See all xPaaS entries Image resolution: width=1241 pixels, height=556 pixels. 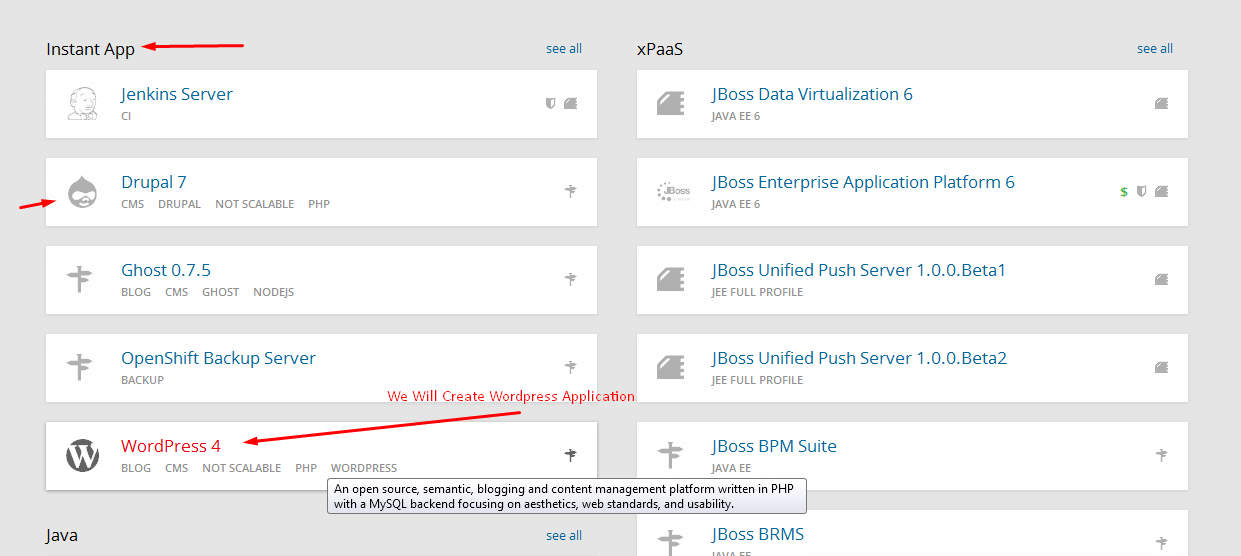point(1155,48)
